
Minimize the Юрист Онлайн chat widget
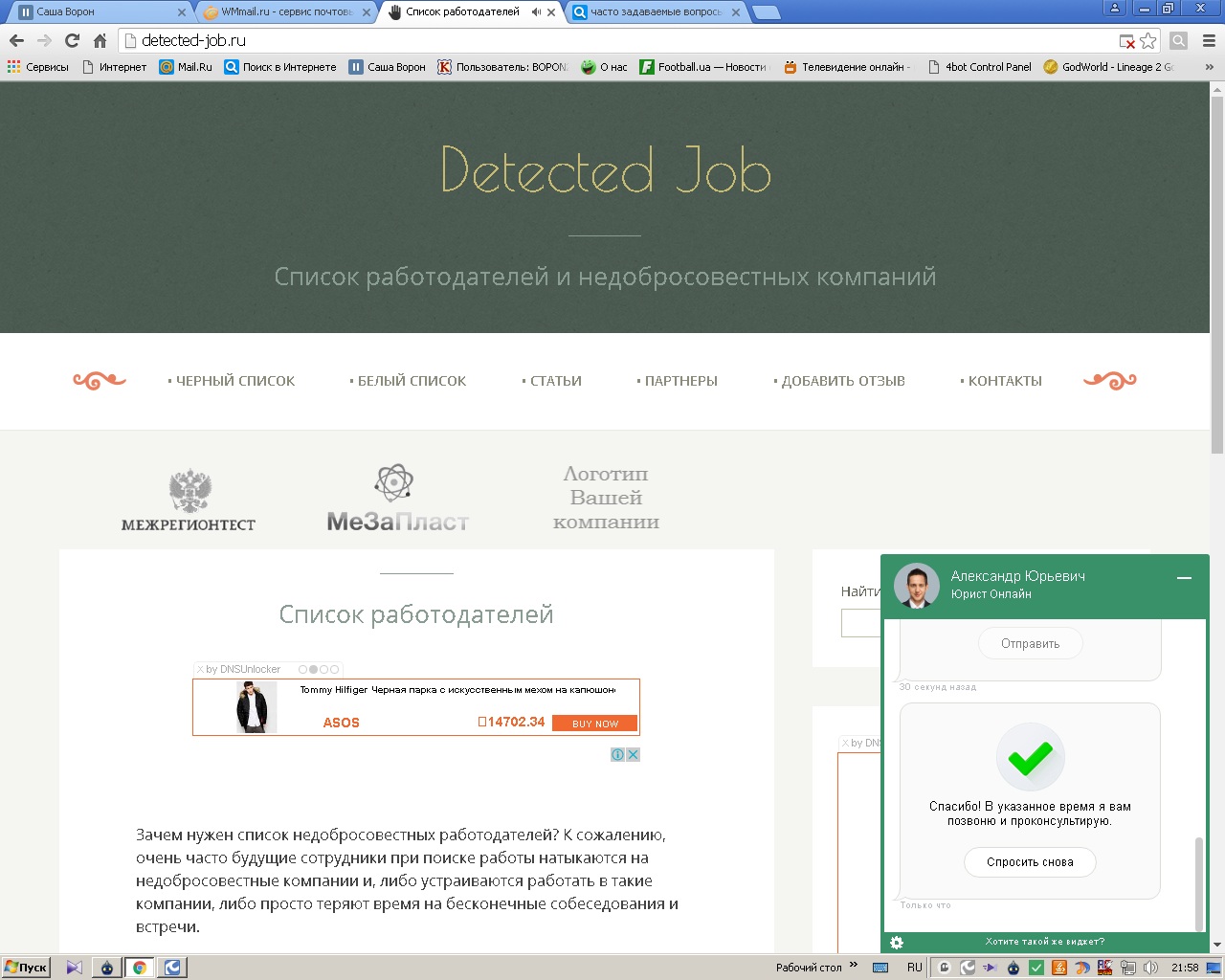(x=1184, y=578)
